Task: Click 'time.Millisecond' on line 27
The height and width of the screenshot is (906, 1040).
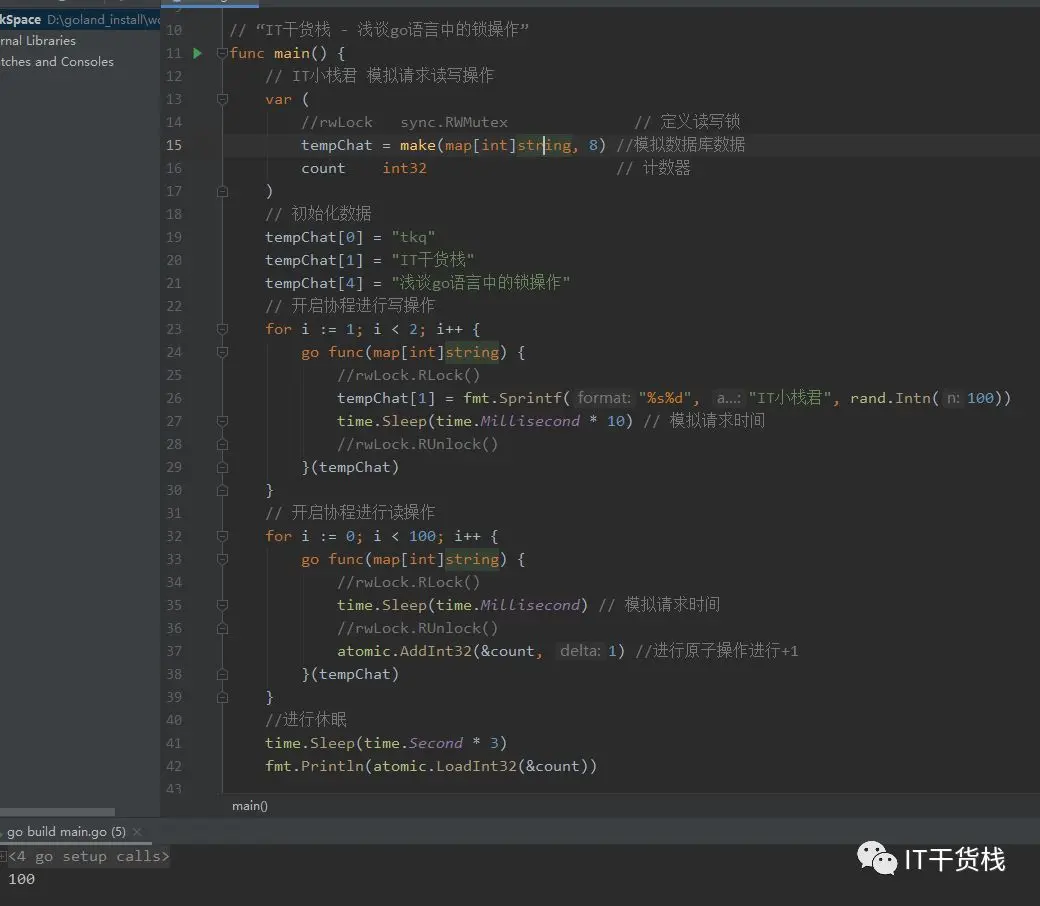Action: point(507,421)
